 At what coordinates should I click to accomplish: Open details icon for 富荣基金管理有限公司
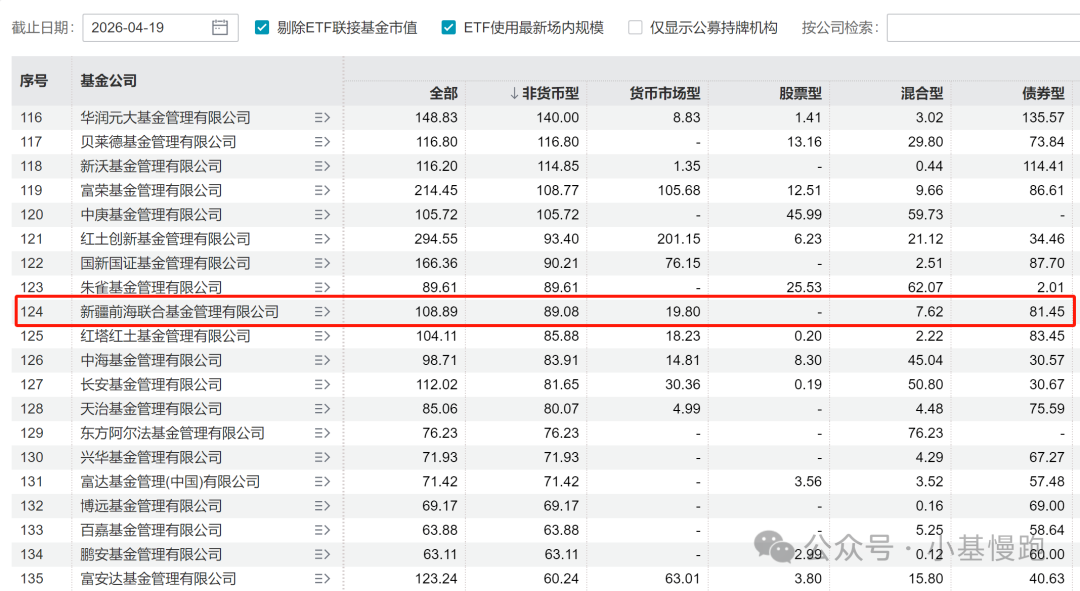[322, 190]
